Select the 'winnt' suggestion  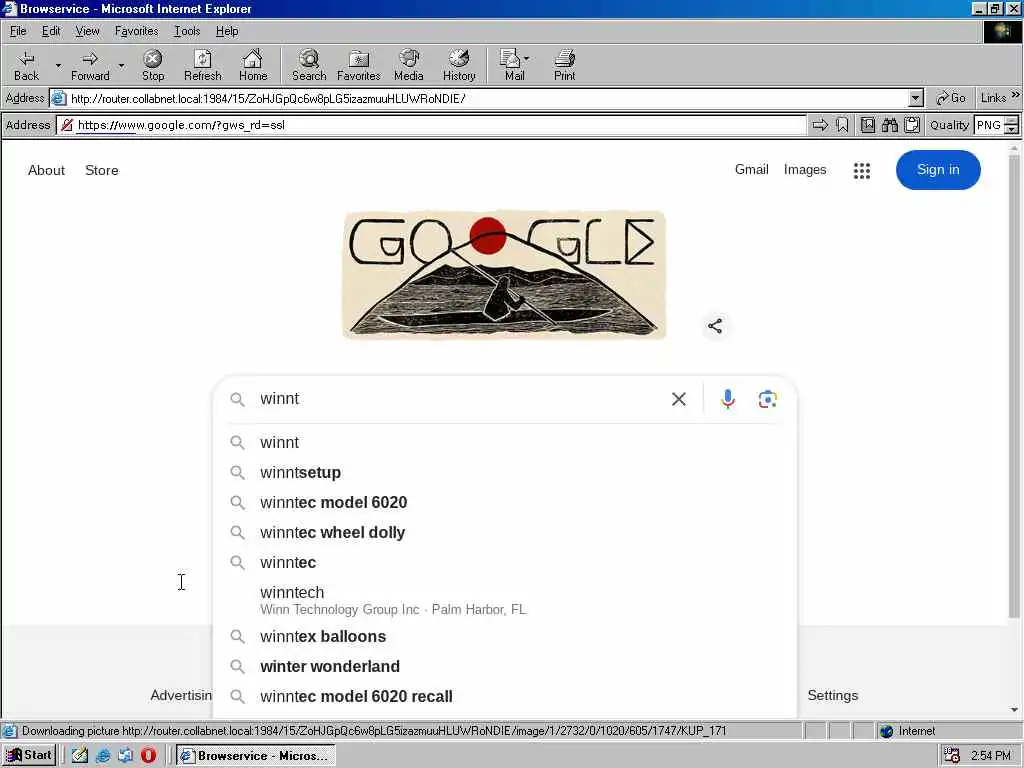pos(505,443)
